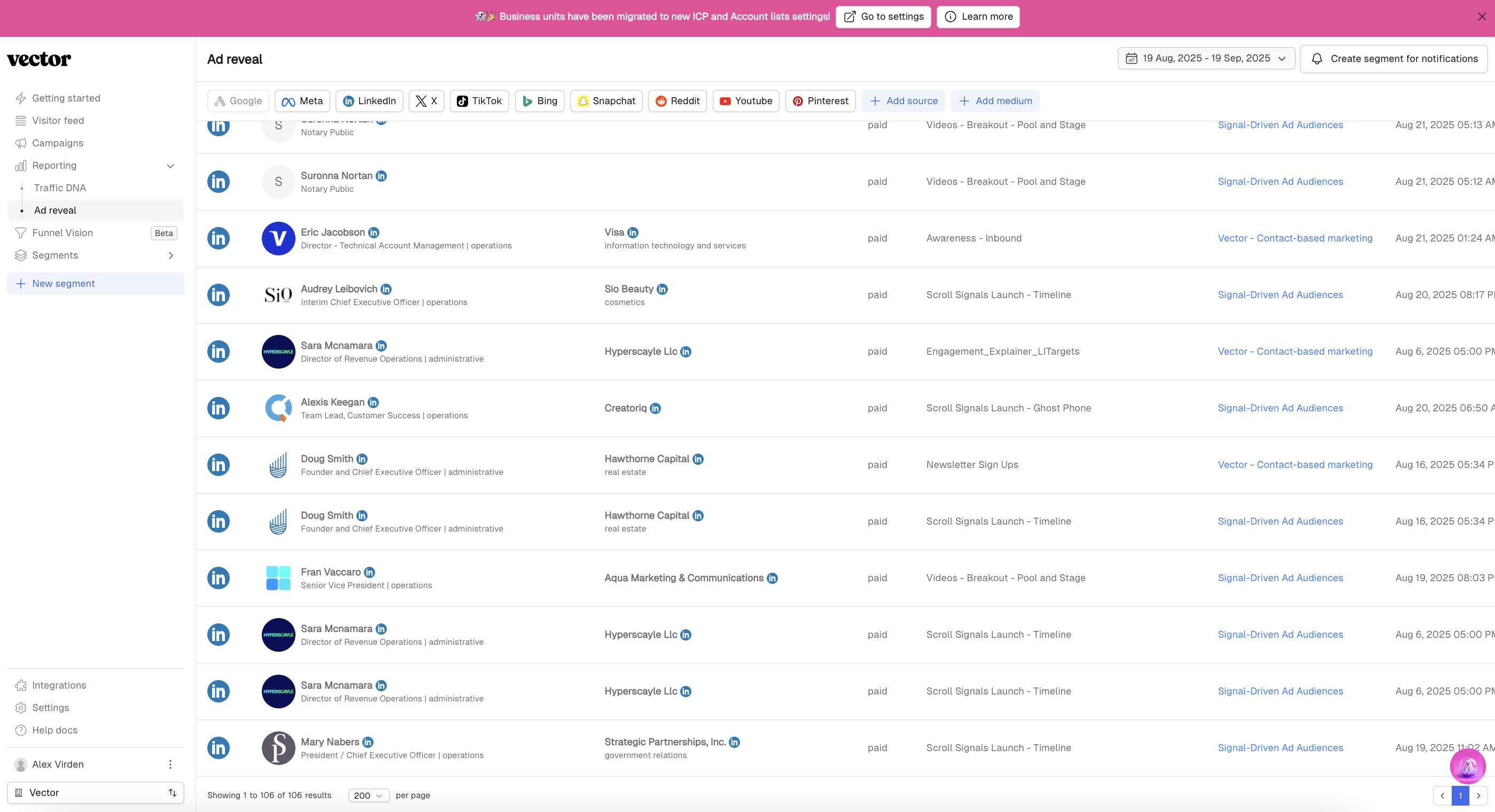The image size is (1495, 812).
Task: Toggle the Meta source filter
Action: coord(302,101)
